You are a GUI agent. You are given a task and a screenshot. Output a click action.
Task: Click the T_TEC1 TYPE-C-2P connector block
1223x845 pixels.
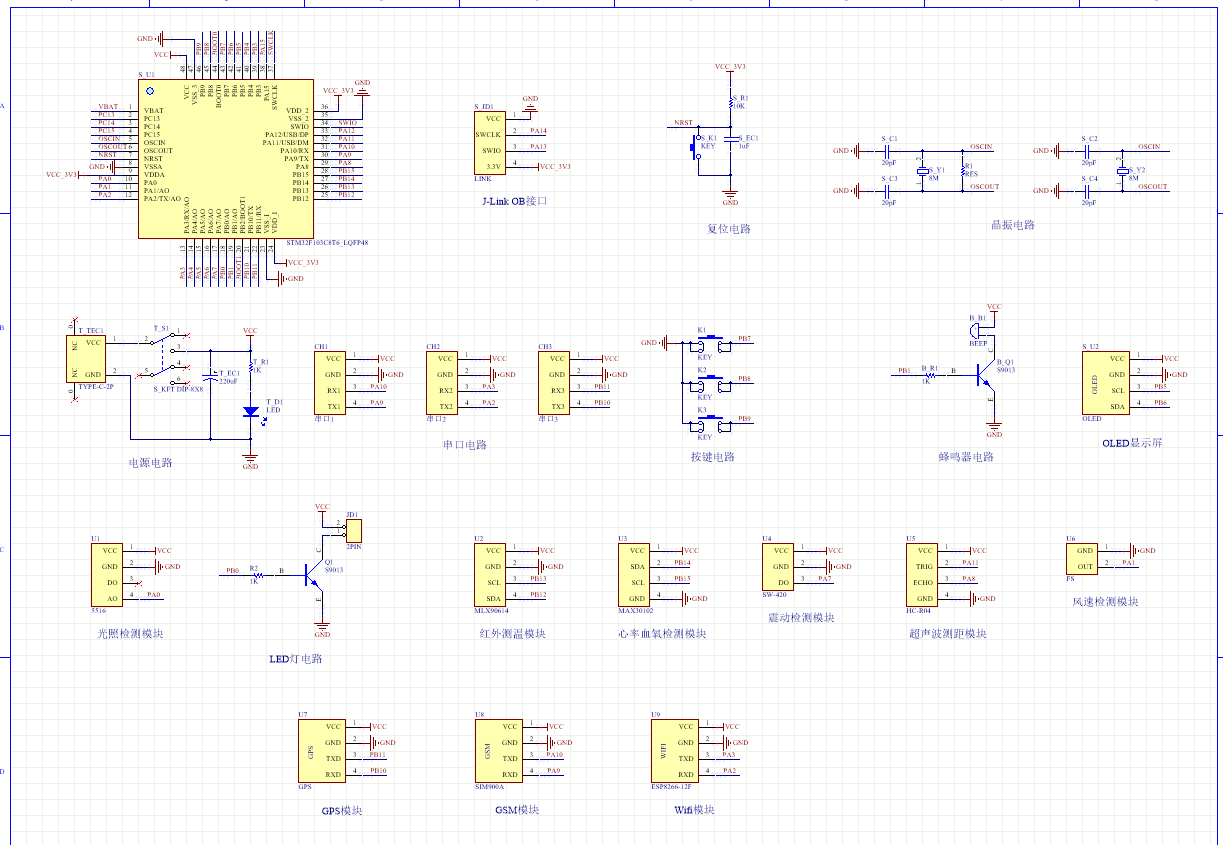(87, 358)
